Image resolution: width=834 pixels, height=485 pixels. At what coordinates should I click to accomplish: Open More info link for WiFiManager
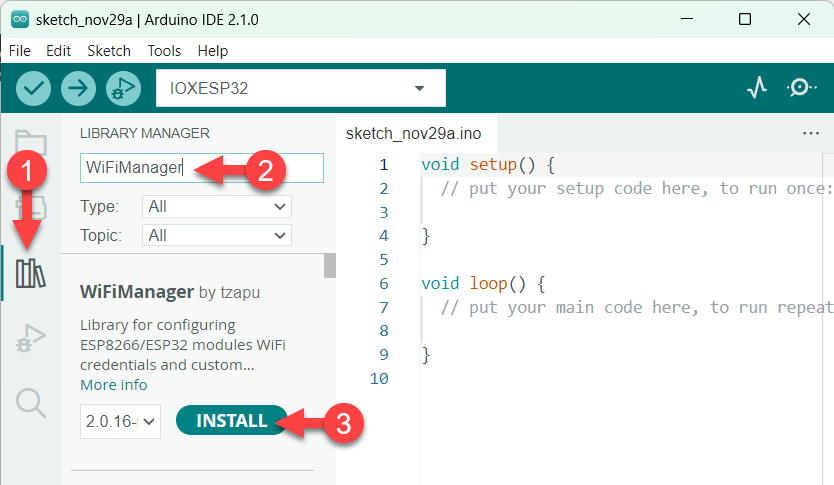(114, 385)
